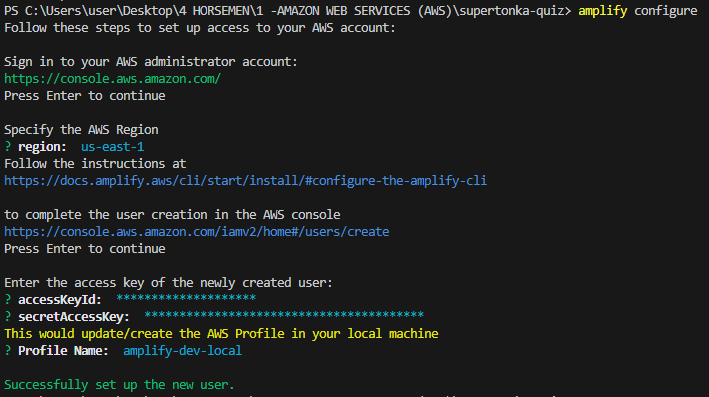
Task: Click the 'amplify configure' command text
Action: coord(638,11)
